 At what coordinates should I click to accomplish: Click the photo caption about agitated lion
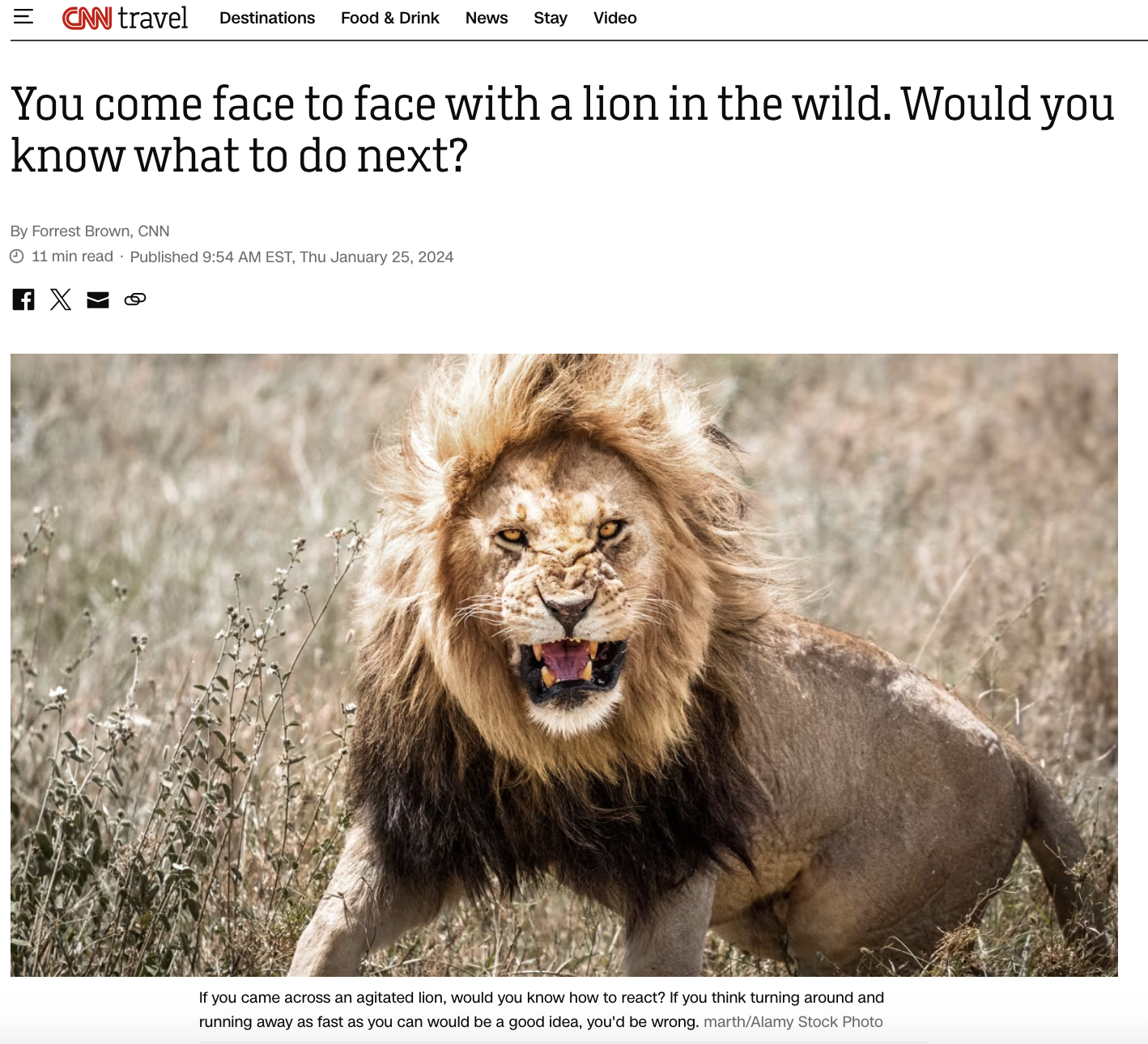[542, 1010]
